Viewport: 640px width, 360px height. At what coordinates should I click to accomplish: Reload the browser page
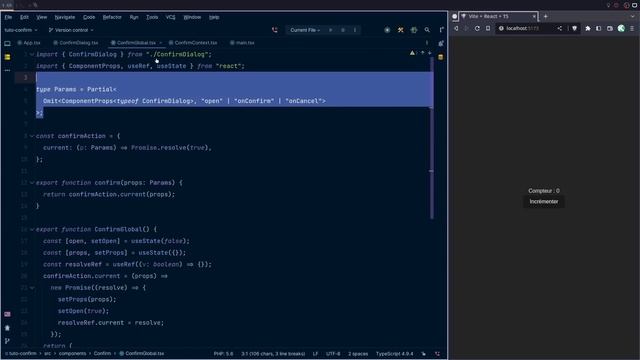click(477, 29)
